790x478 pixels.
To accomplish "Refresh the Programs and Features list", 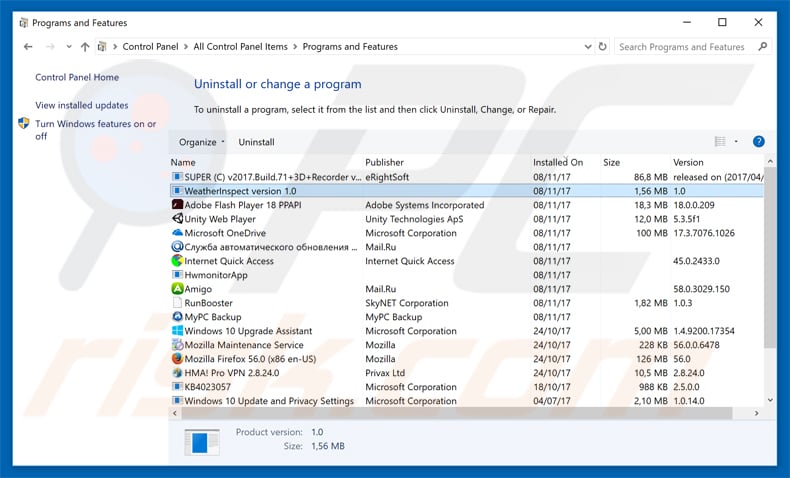I will (603, 46).
